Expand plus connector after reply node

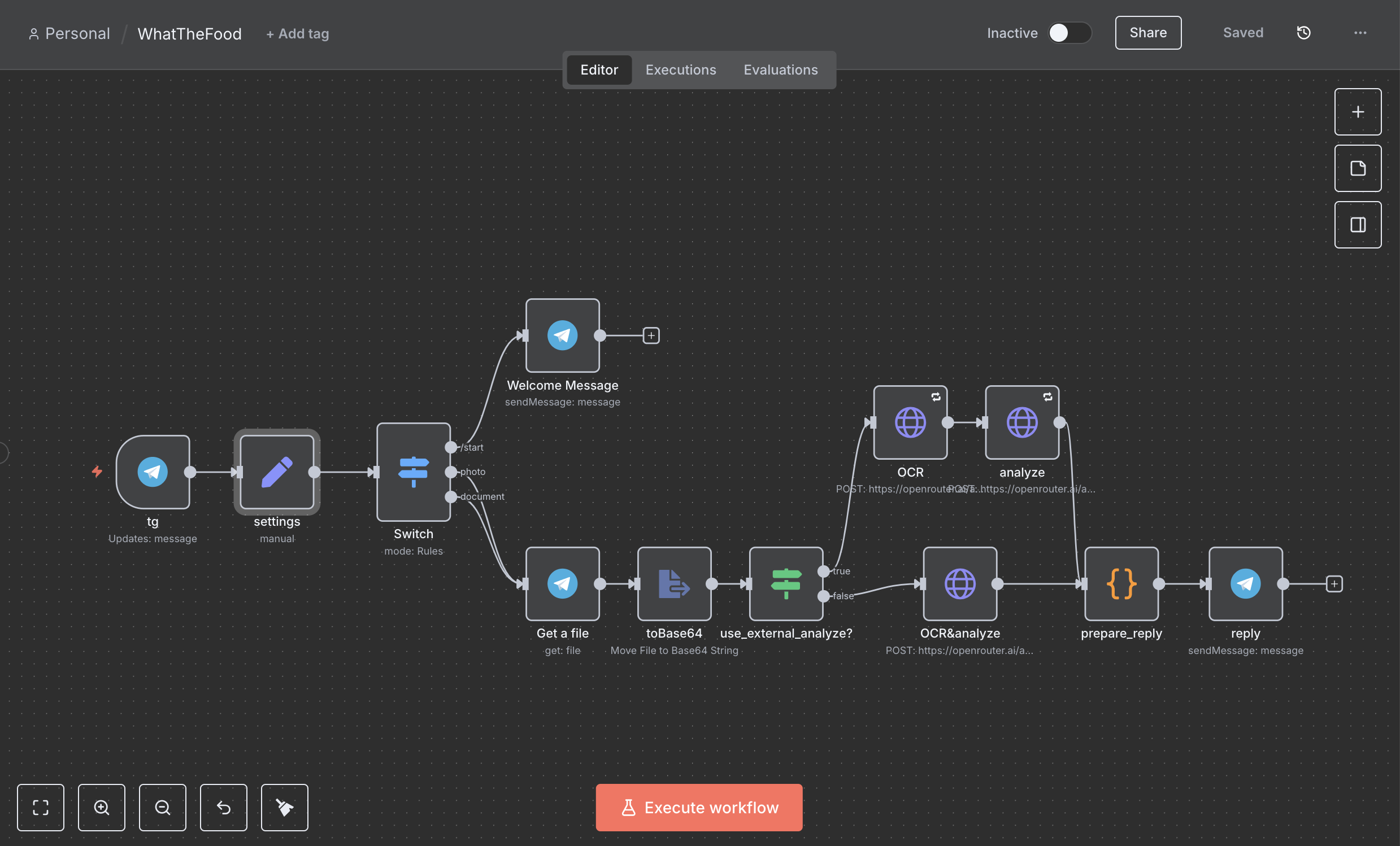click(1333, 584)
